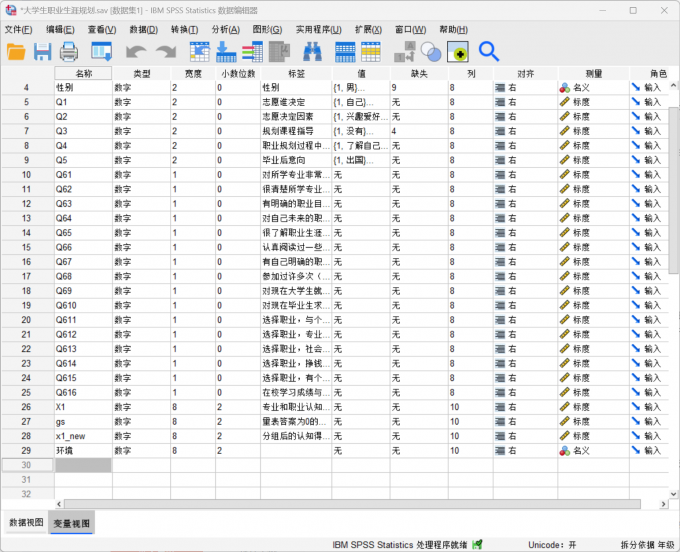
Task: Click the 类型 column header
Action: coord(141,74)
